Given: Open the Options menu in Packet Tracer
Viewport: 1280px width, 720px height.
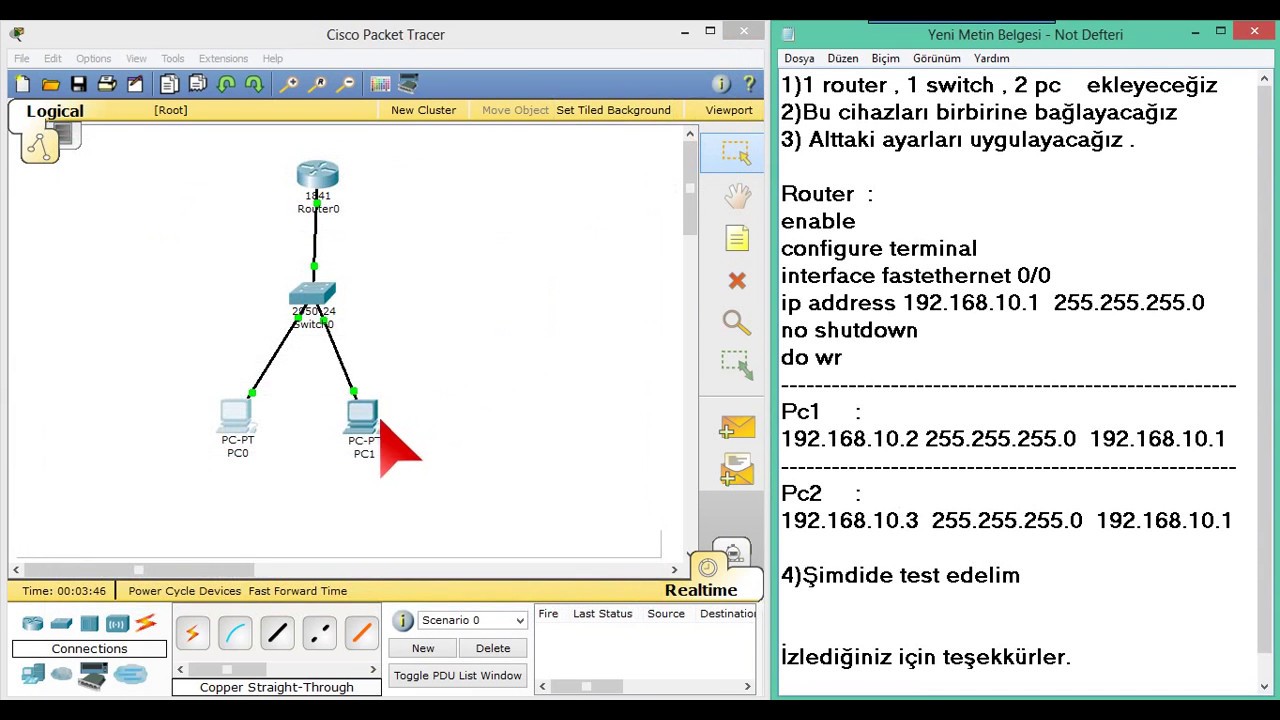Looking at the screenshot, I should click(x=94, y=59).
